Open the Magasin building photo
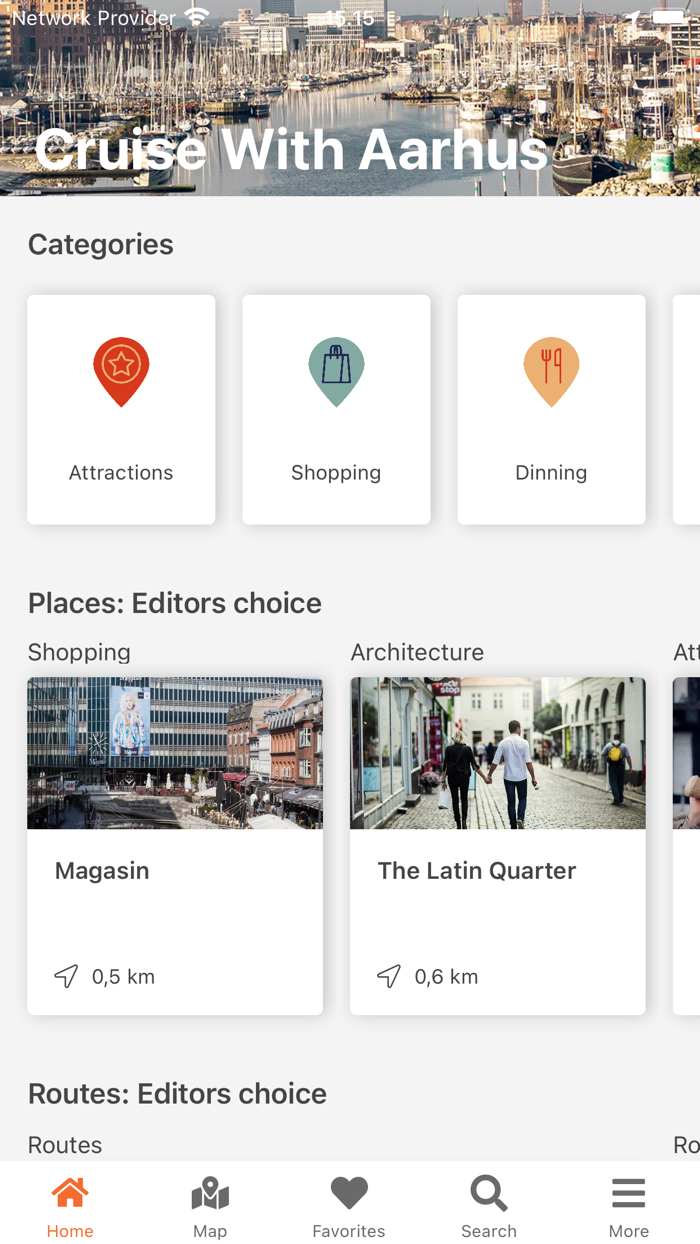Screen dimensions: 700x1244 (x=175, y=753)
